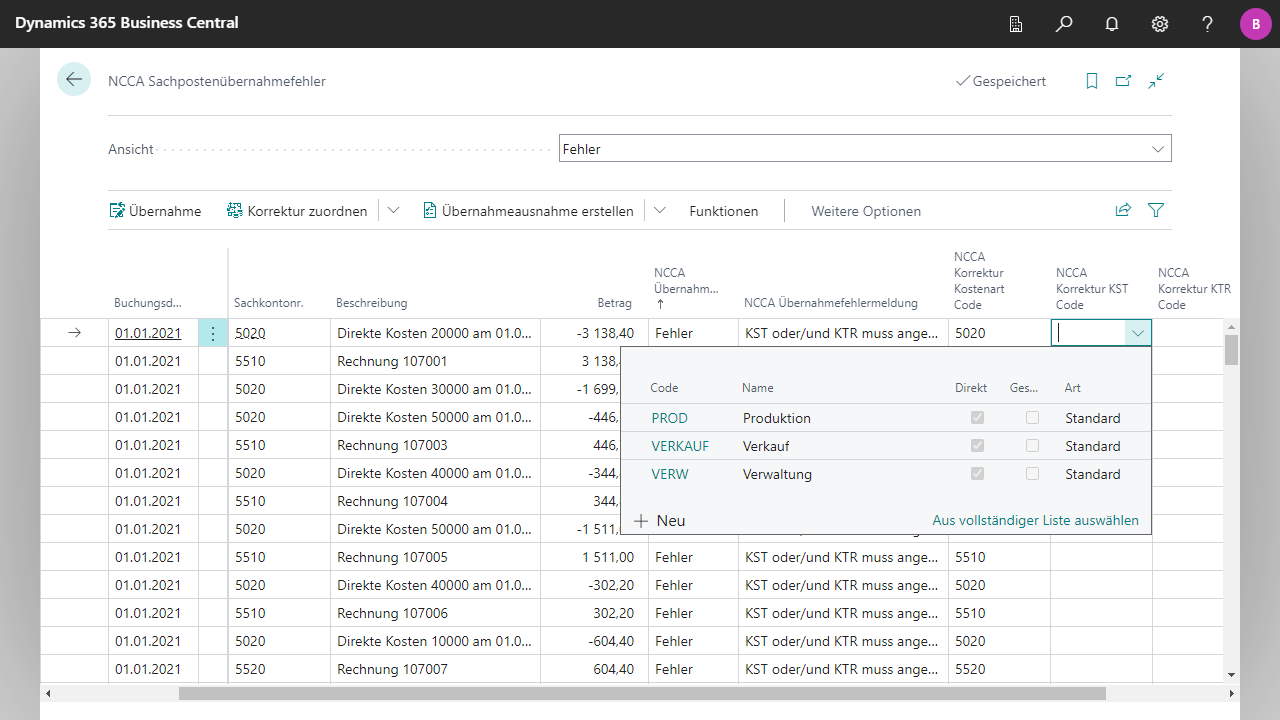The width and height of the screenshot is (1280, 720).
Task: Click Aus vollständiger Liste auswählen link
Action: point(1035,520)
